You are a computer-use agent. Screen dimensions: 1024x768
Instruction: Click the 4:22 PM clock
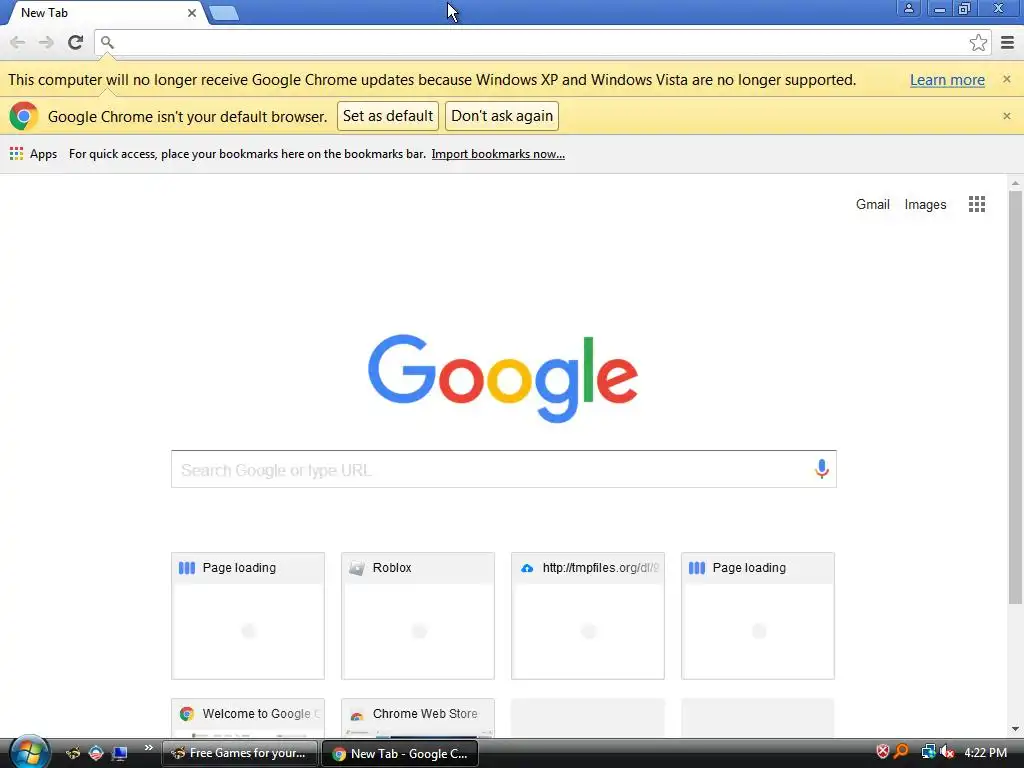985,753
